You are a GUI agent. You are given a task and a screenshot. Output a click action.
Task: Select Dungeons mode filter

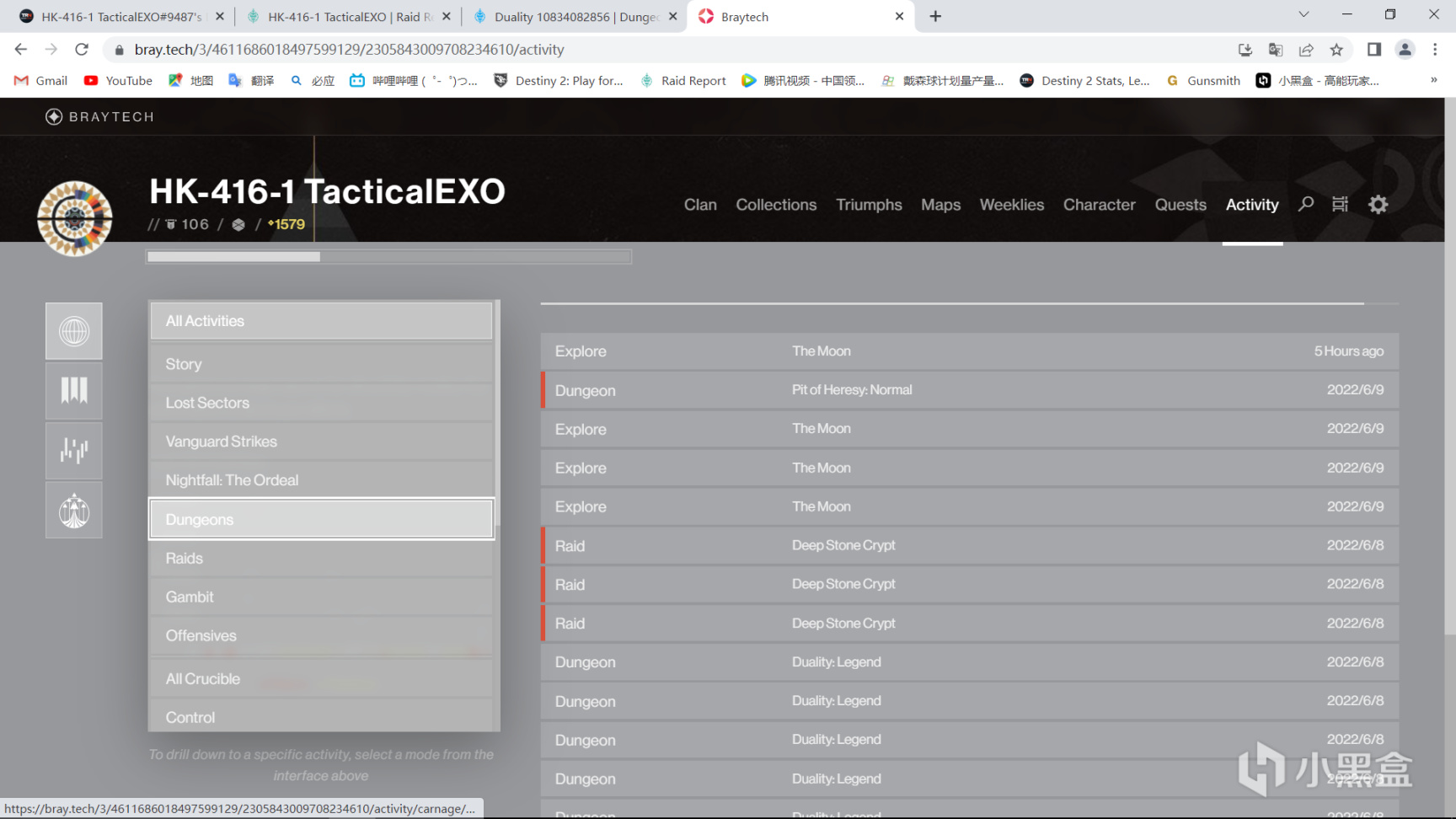321,519
